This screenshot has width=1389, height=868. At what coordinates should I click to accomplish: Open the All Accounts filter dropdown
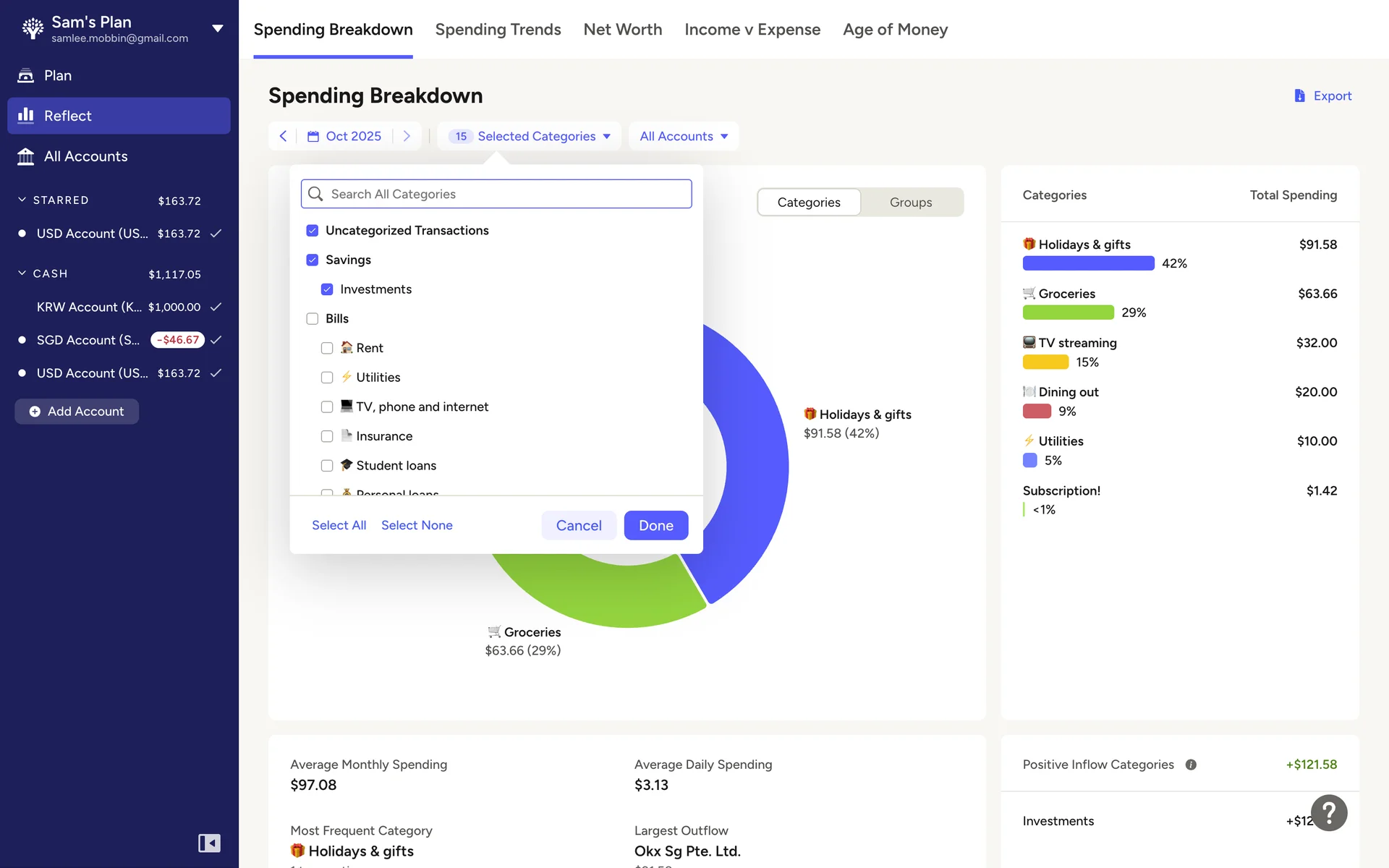[684, 136]
